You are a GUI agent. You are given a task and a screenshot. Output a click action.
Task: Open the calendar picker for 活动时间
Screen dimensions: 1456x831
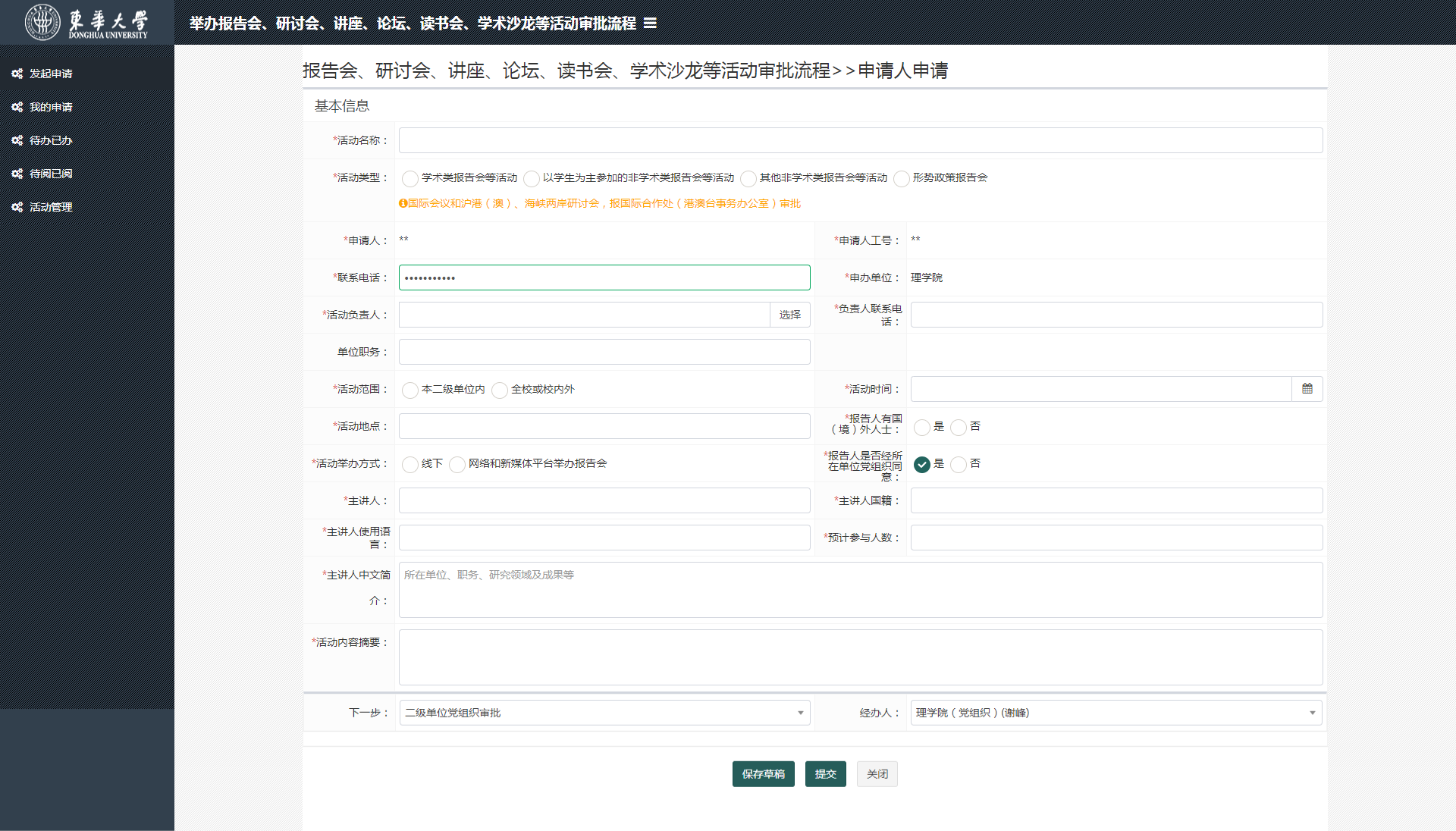tap(1307, 389)
